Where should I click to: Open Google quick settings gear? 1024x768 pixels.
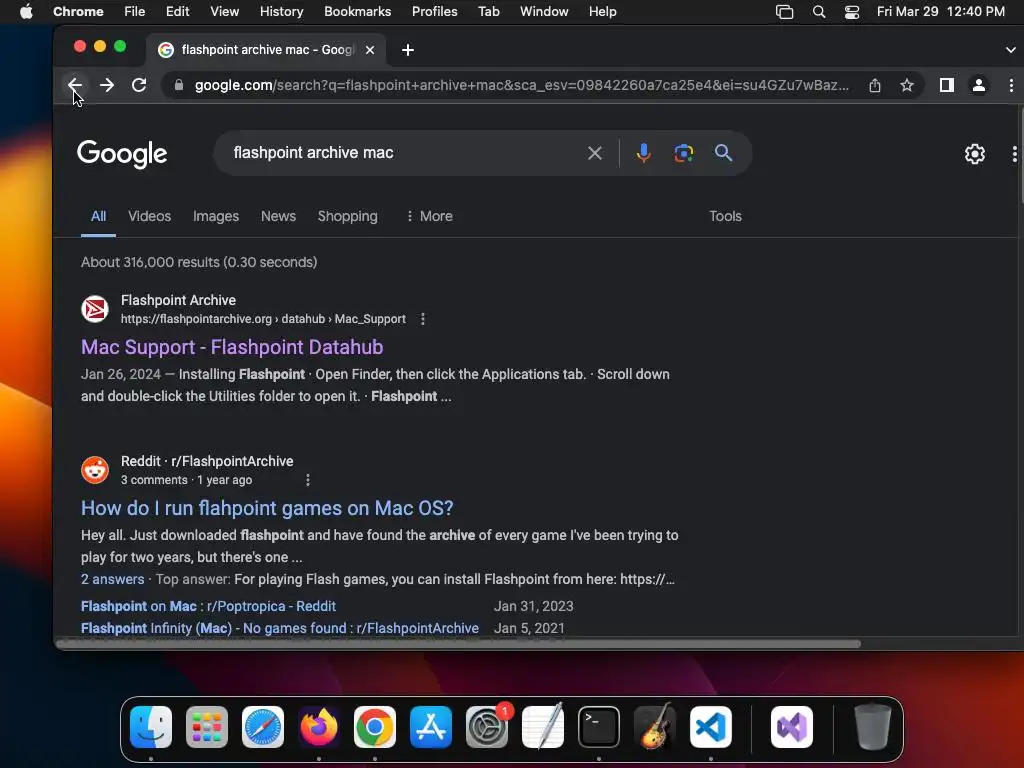pyautogui.click(x=974, y=154)
